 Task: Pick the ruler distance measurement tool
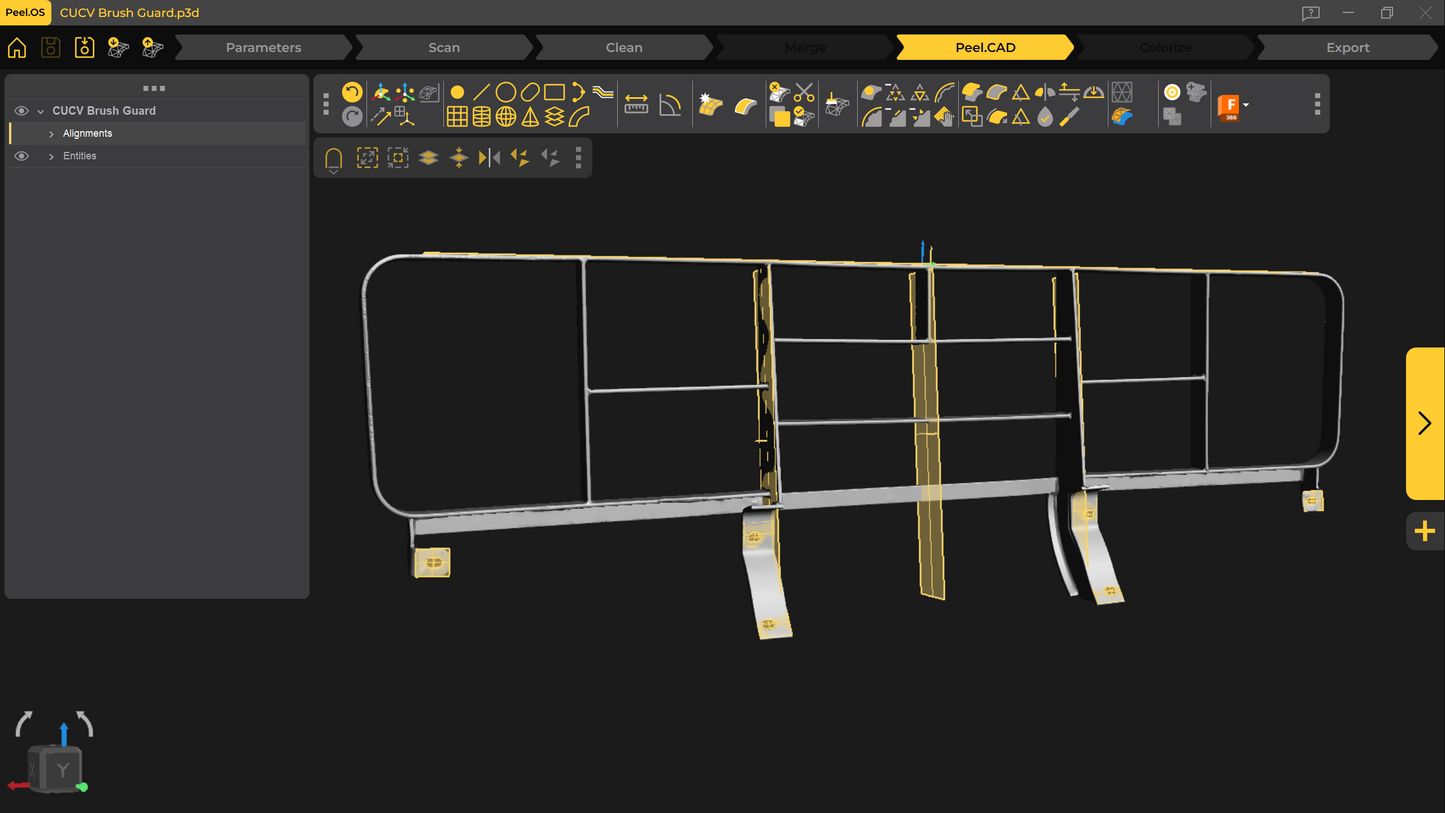pos(636,105)
